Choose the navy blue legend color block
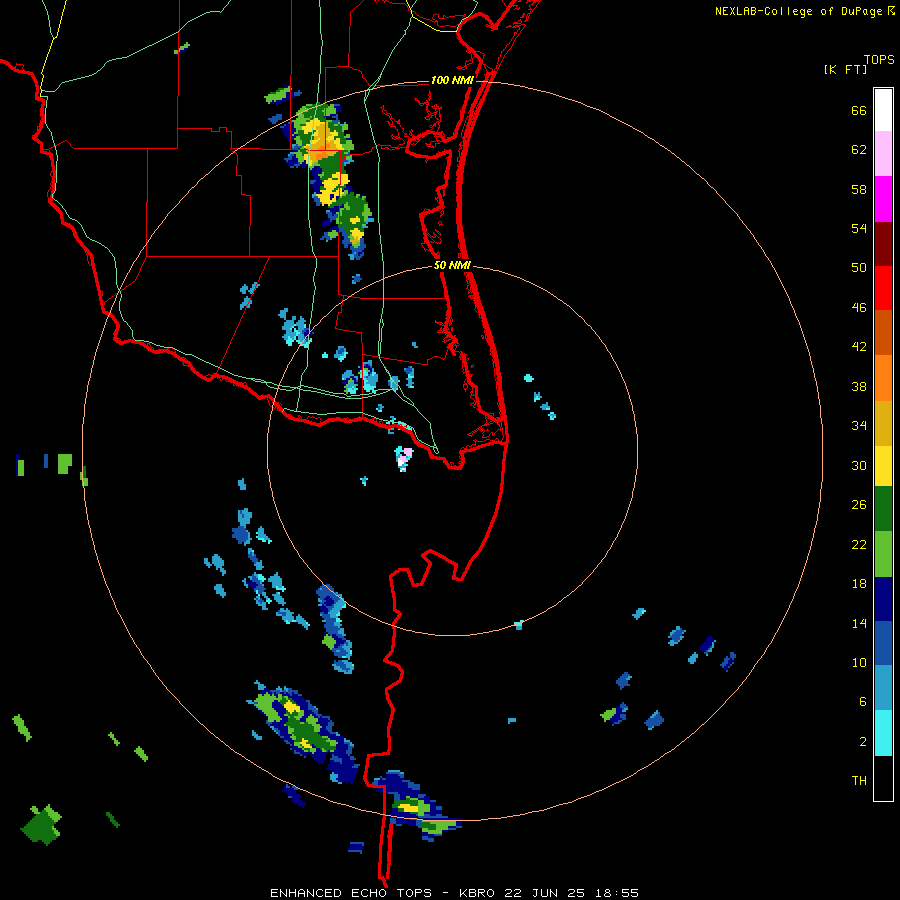The image size is (900, 900). 883,599
